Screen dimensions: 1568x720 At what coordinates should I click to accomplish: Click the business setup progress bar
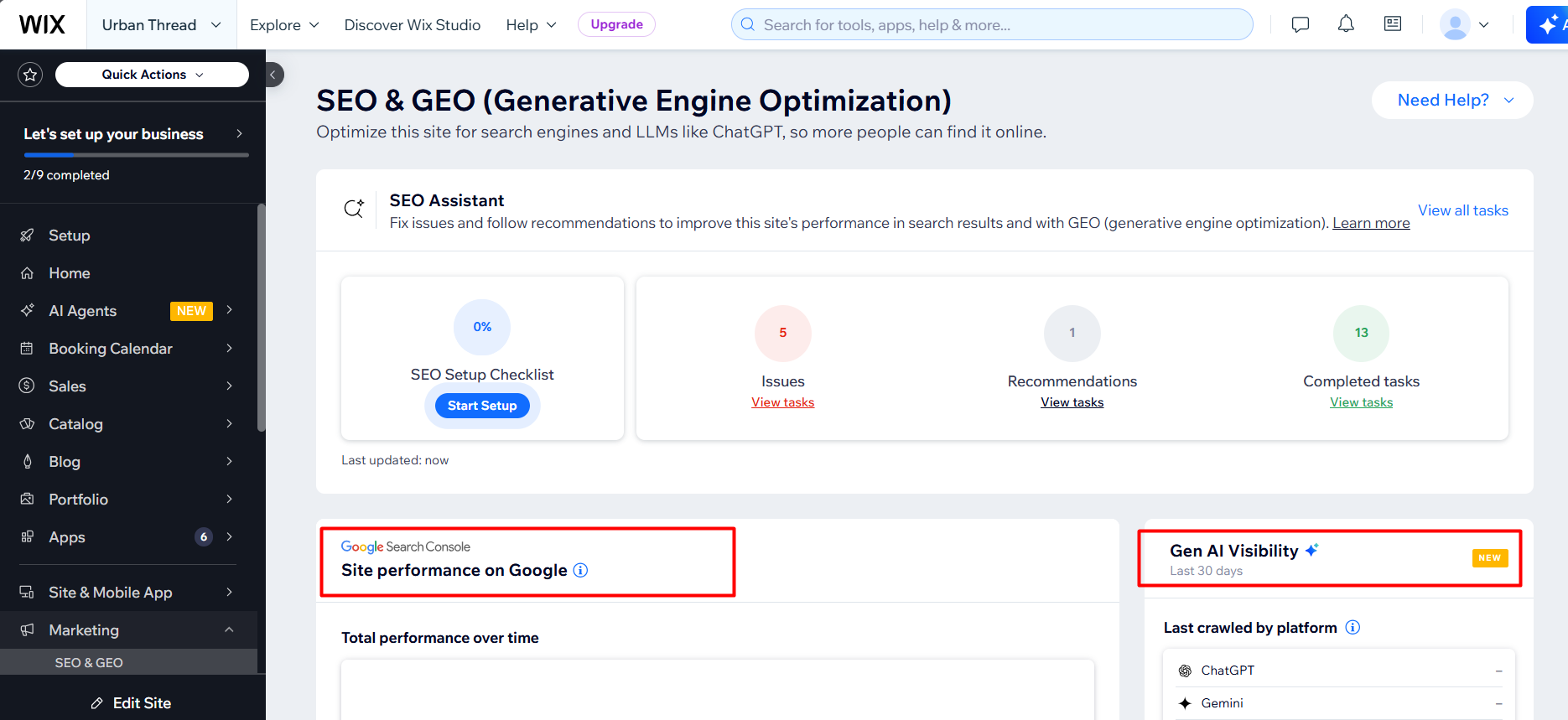[137, 155]
